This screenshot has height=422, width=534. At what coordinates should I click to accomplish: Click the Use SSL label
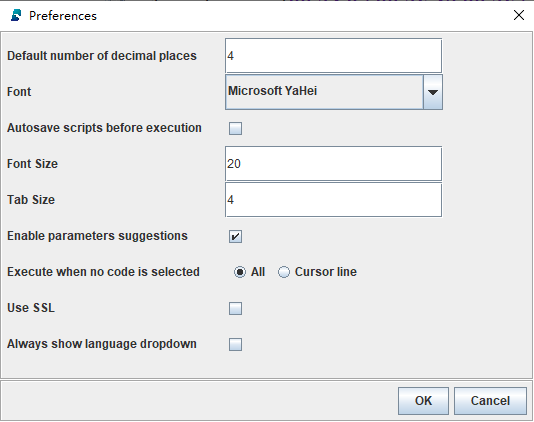pyautogui.click(x=31, y=308)
